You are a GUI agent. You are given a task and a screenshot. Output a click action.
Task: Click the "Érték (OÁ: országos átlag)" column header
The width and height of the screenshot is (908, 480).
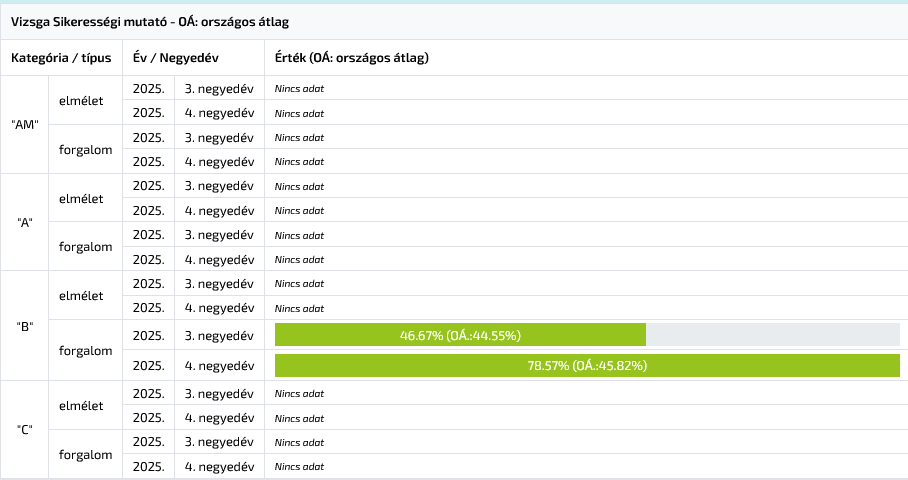click(x=351, y=58)
